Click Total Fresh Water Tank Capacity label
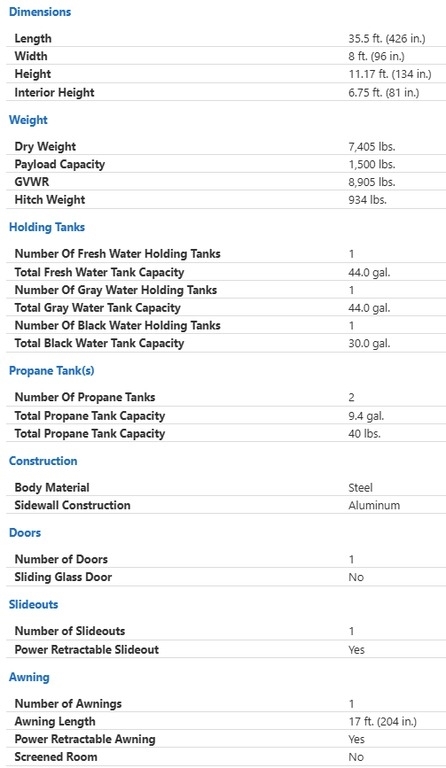Screen dimensions: 446x768 pyautogui.click(x=99, y=272)
